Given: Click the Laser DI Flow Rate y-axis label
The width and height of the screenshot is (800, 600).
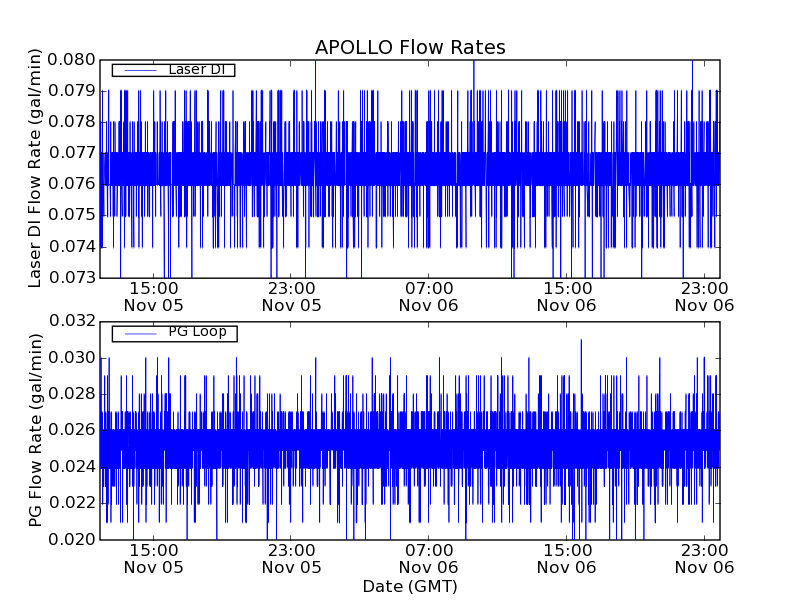Looking at the screenshot, I should [36, 168].
